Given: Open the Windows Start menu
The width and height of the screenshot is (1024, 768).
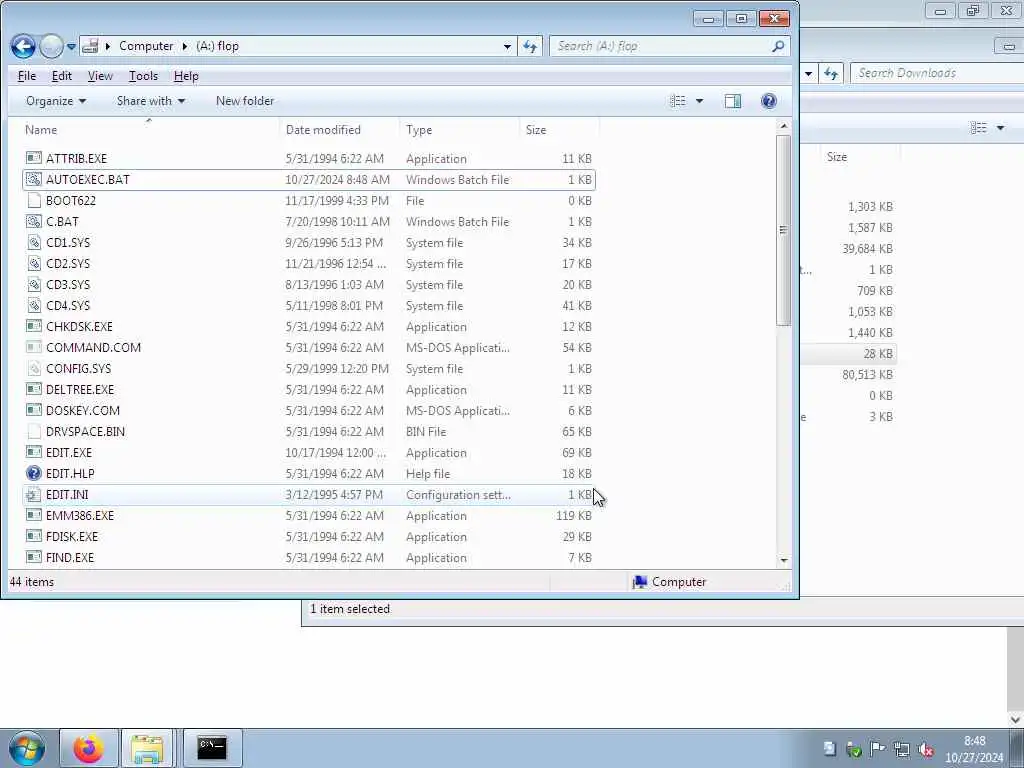Looking at the screenshot, I should pos(27,748).
